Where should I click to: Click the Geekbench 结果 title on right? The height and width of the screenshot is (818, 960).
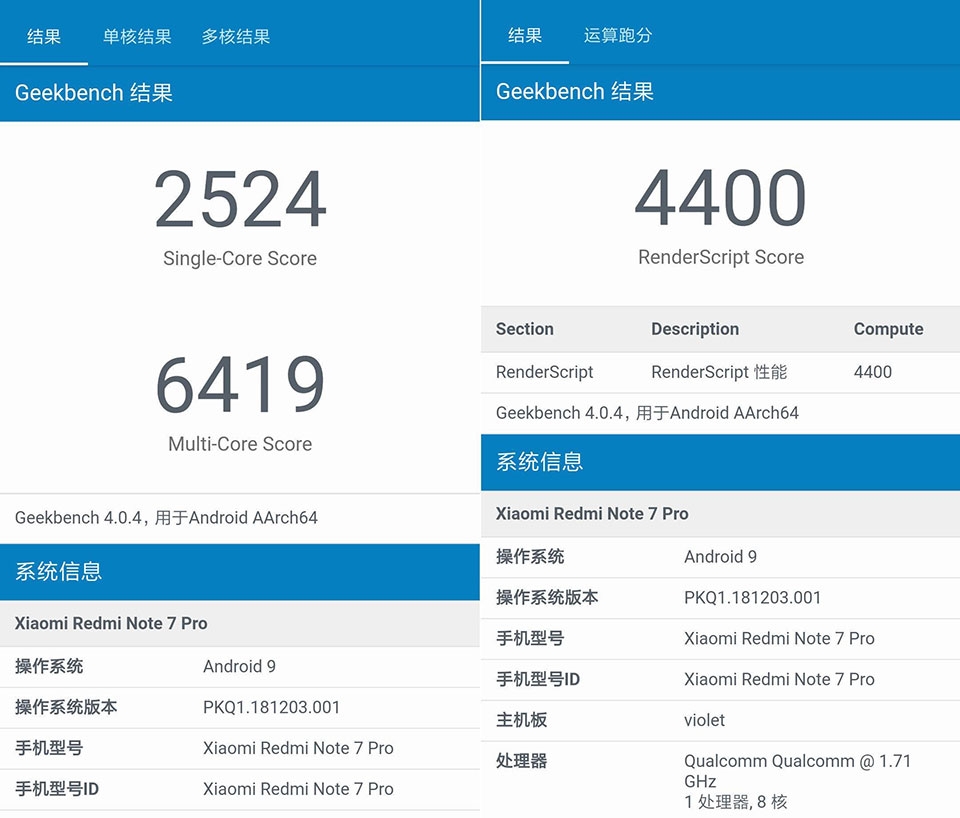click(575, 92)
